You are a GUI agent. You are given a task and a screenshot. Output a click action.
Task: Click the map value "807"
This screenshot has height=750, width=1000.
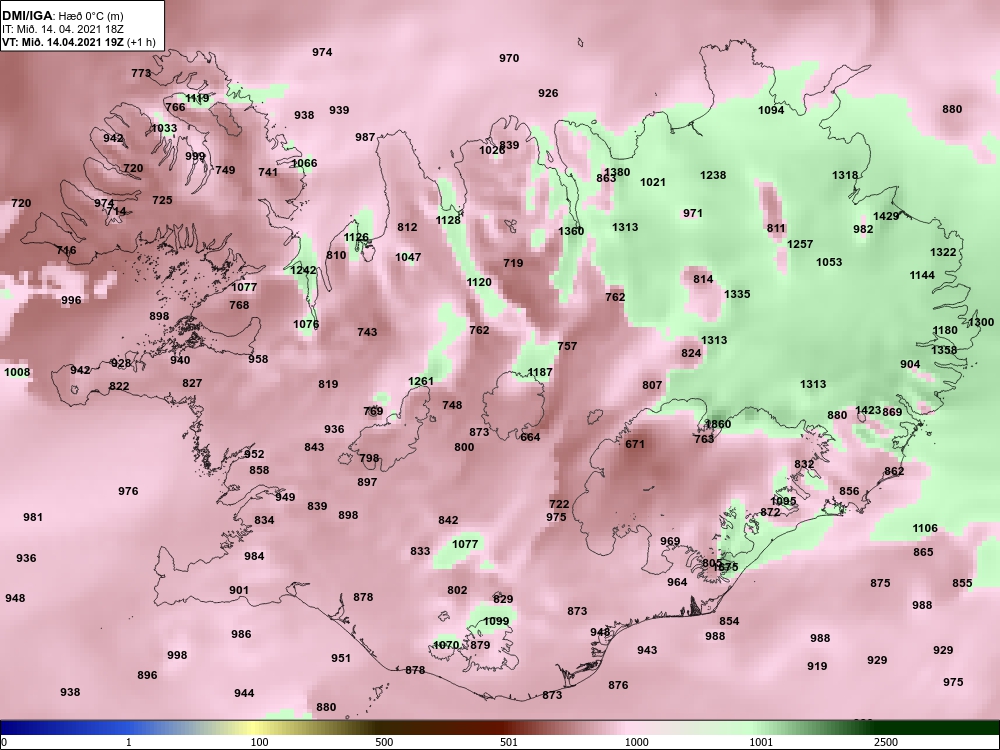[652, 385]
